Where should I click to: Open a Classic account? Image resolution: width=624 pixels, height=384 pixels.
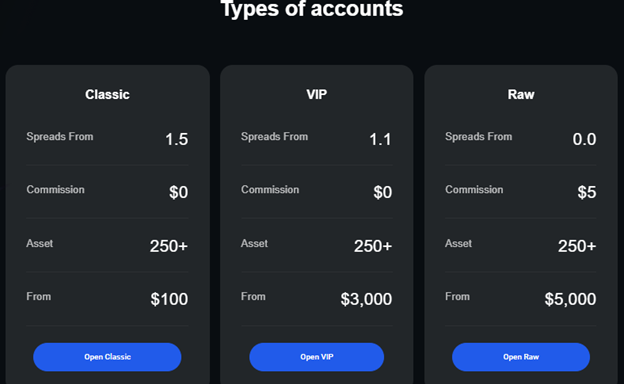coord(107,357)
